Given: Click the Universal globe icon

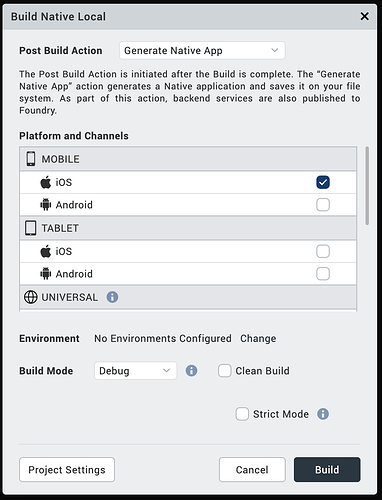Looking at the screenshot, I should point(31,297).
